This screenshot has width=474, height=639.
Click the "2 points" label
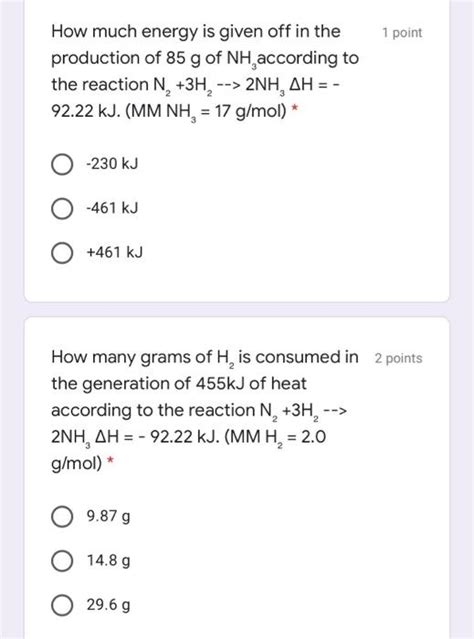pyautogui.click(x=399, y=358)
